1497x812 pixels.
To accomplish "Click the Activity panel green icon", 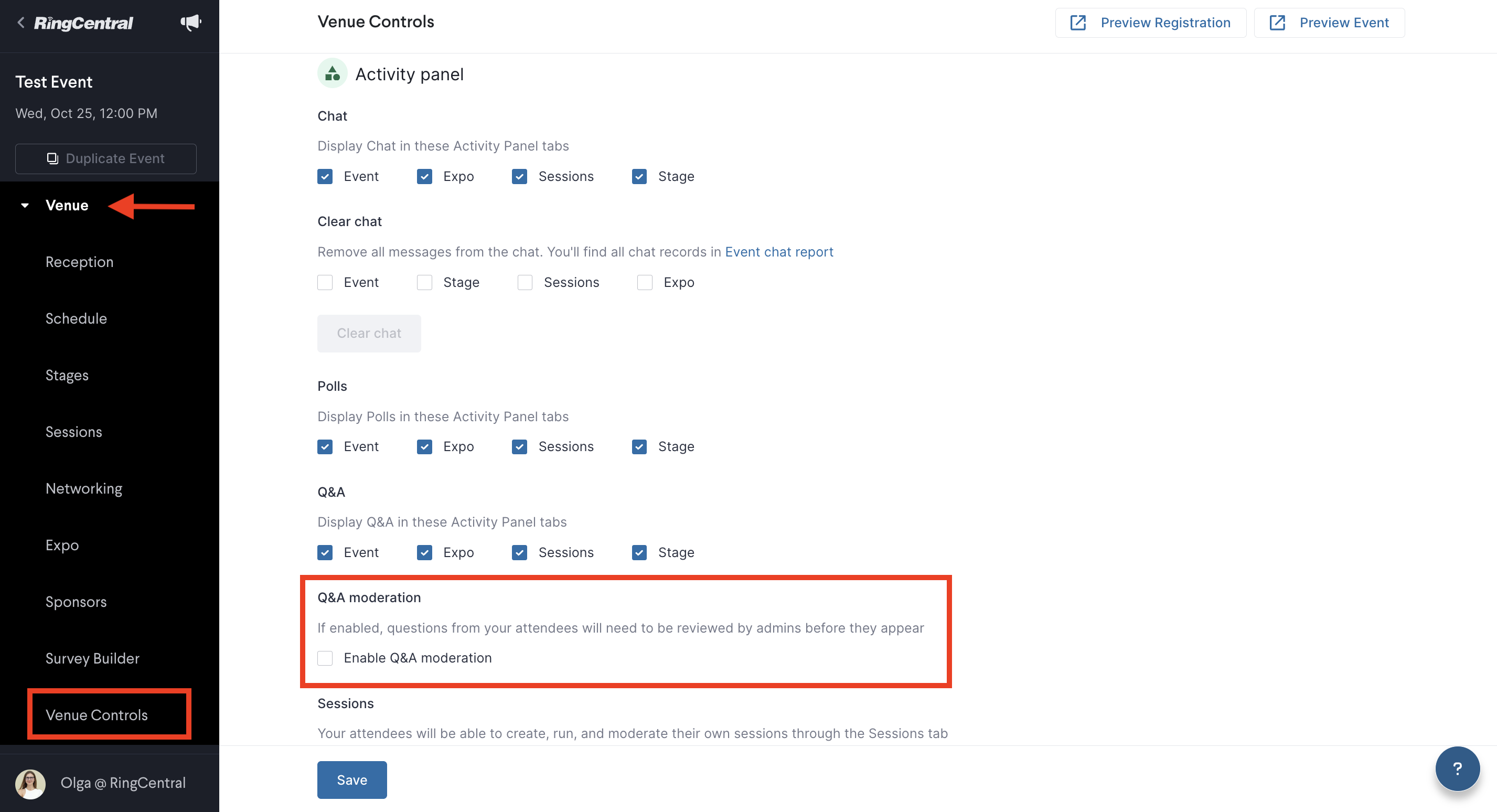I will coord(333,73).
